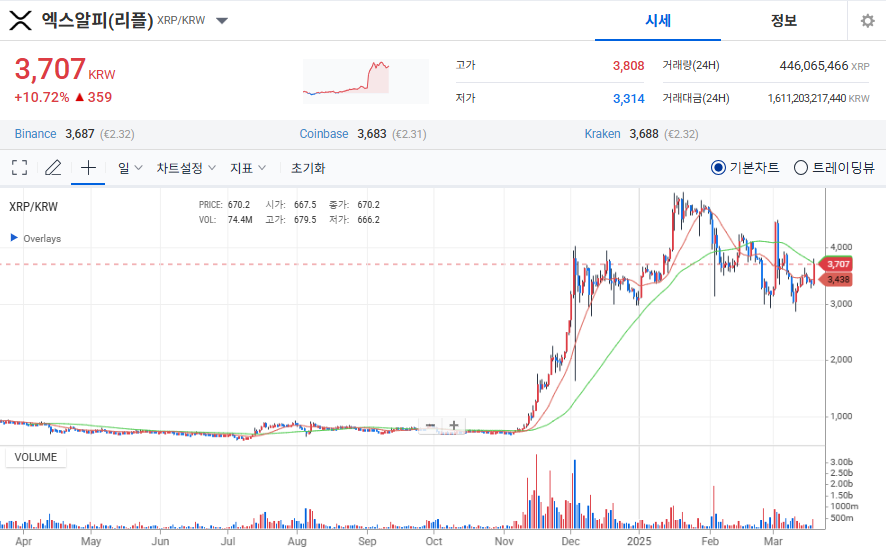Zoom in chart with plus button
The height and width of the screenshot is (555, 886).
click(454, 425)
